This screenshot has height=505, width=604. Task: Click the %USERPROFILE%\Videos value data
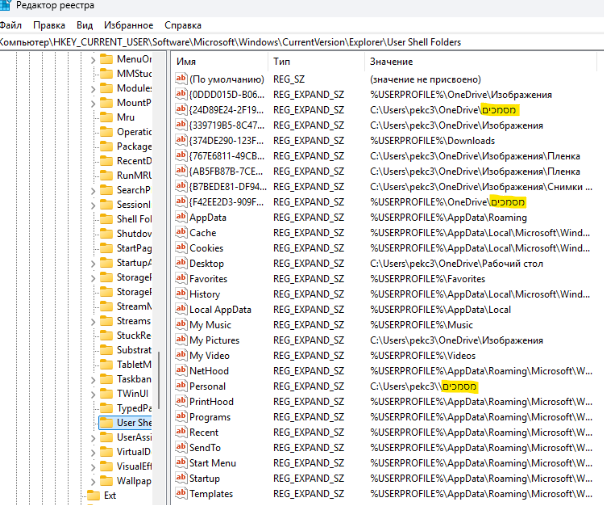[x=423, y=356]
